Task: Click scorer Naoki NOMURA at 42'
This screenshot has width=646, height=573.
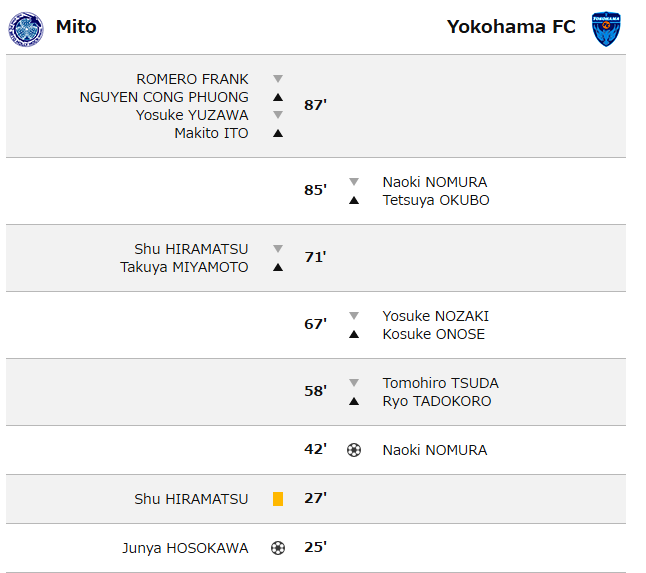Action: pyautogui.click(x=434, y=450)
